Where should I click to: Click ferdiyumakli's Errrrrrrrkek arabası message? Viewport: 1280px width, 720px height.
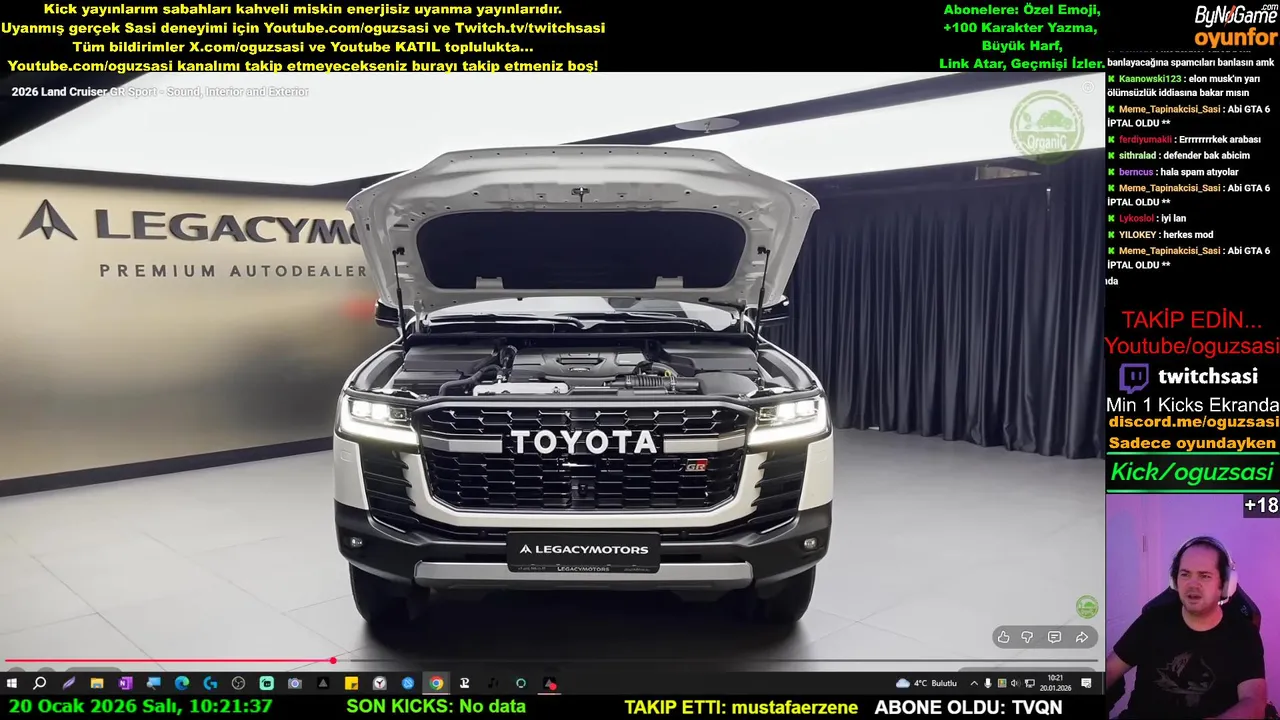[1184, 140]
